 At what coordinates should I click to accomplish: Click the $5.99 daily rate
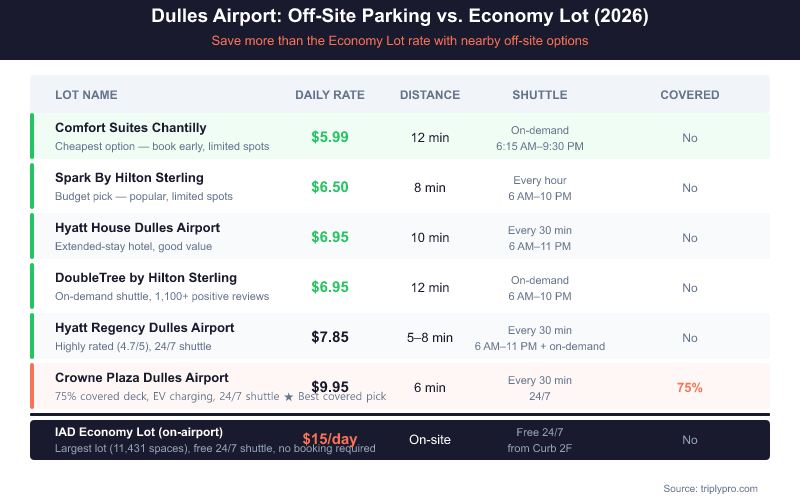pyautogui.click(x=330, y=137)
